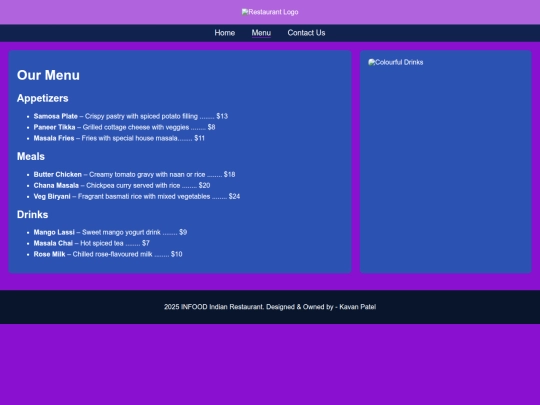Click the Restaurant Logo image
Image resolution: width=540 pixels, height=405 pixels.
pos(270,12)
